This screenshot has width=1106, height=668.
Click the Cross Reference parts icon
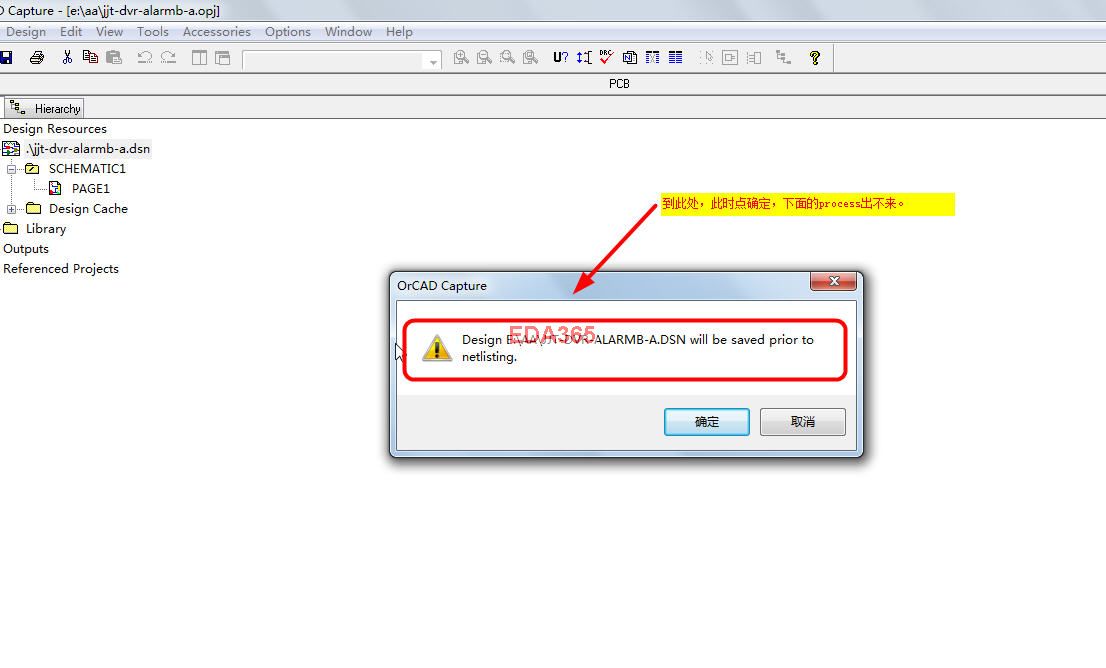point(652,58)
